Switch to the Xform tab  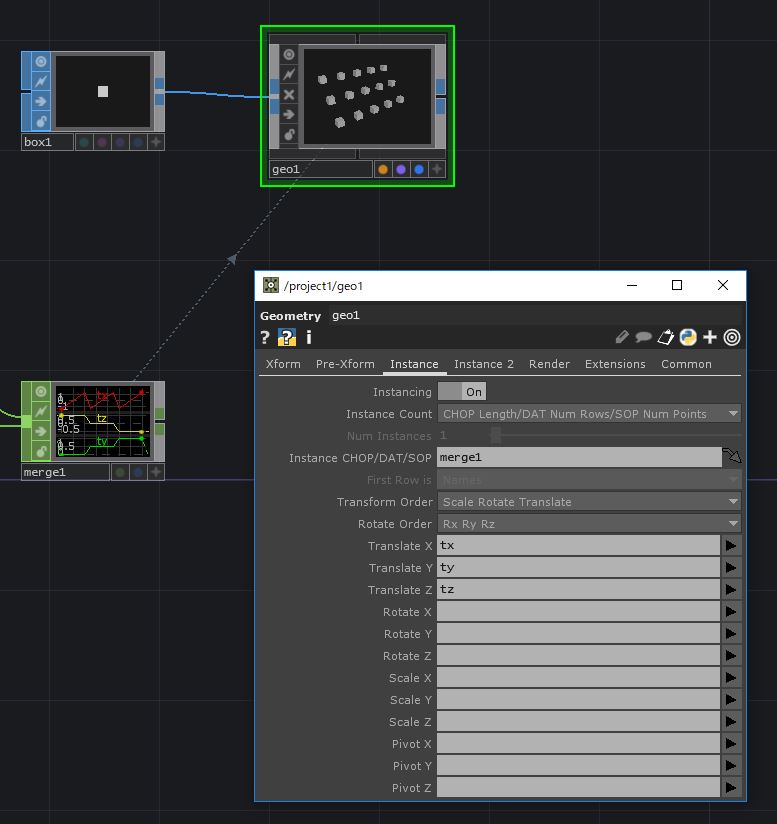pyautogui.click(x=283, y=364)
